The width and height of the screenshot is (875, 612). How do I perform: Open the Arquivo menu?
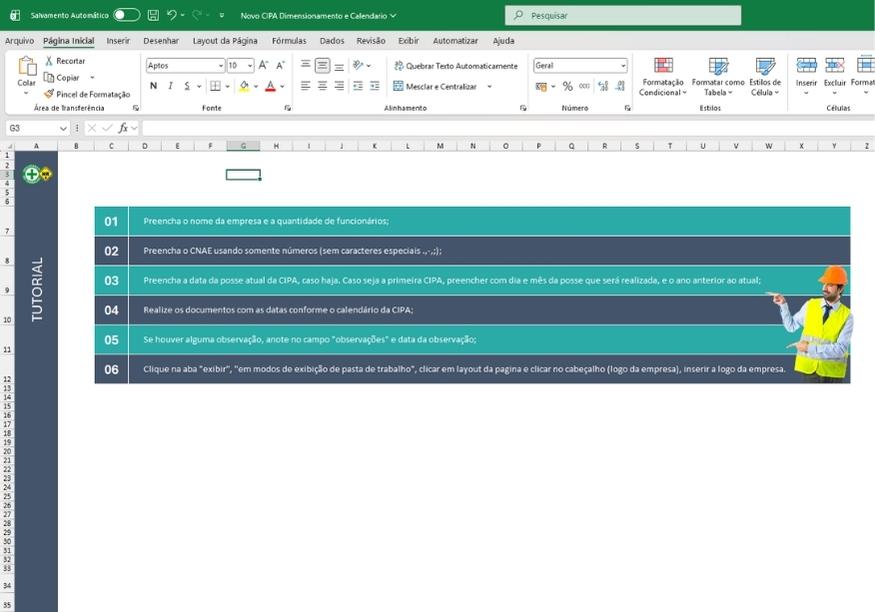tap(20, 41)
